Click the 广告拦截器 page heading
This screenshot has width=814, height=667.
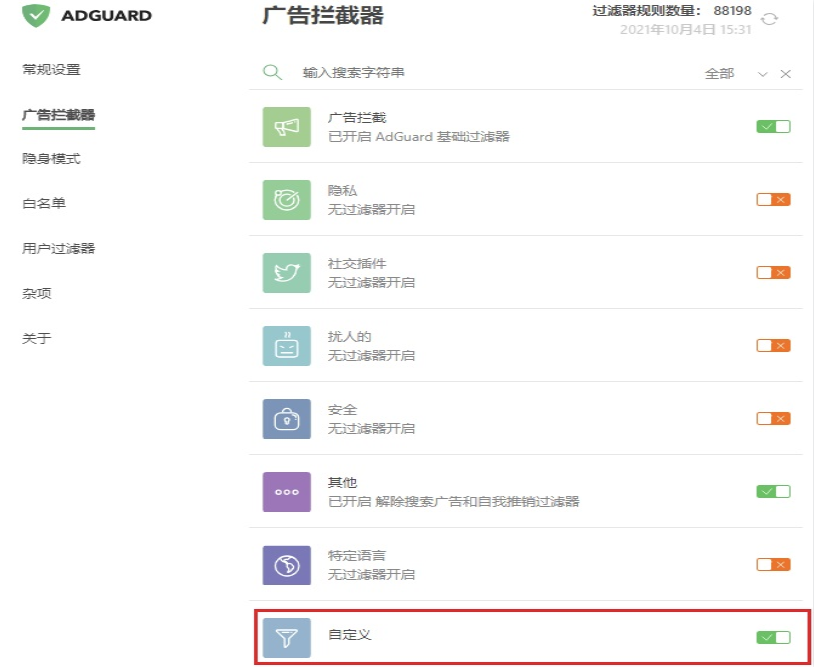tap(323, 15)
